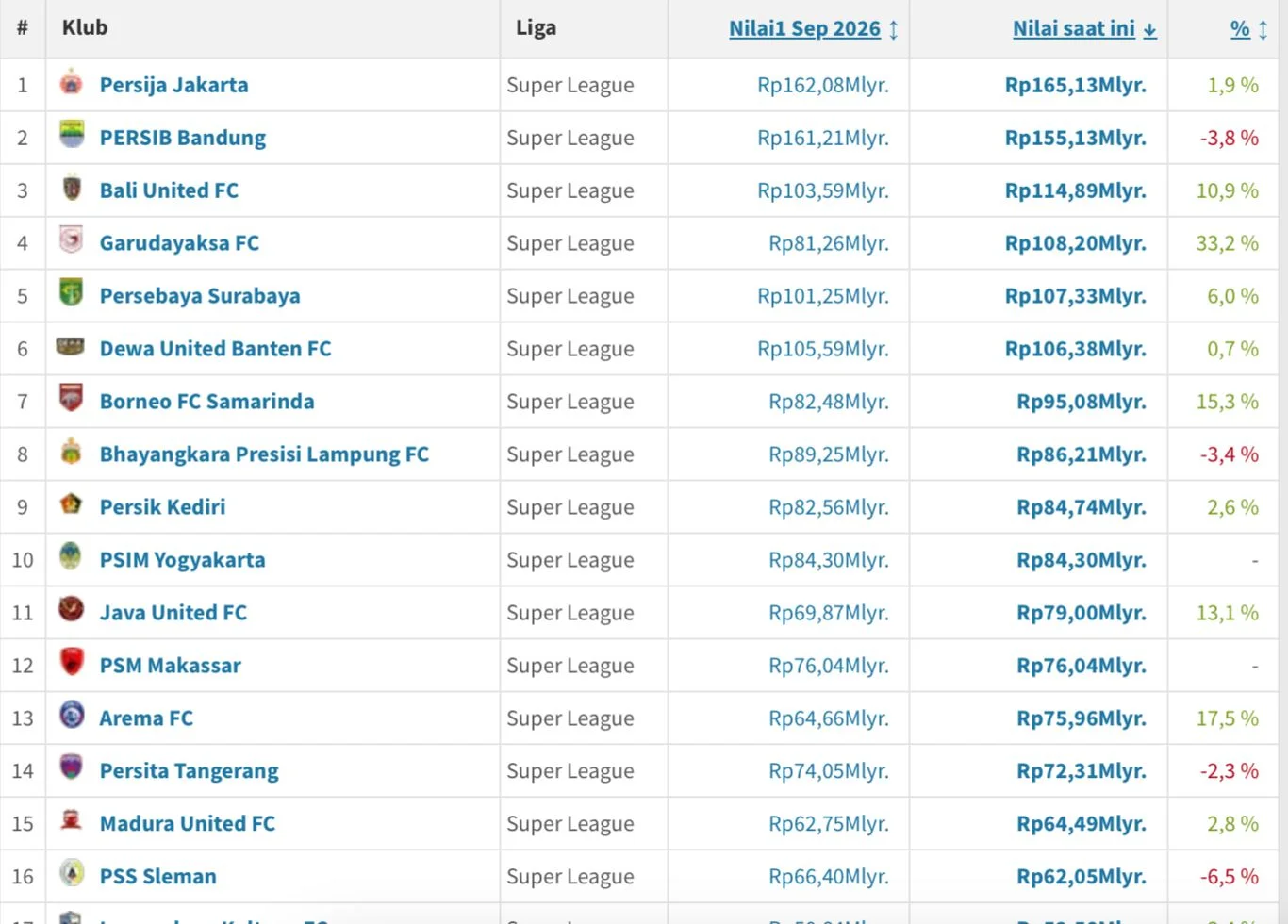Click the Bali United FC crest
1288x924 pixels.
click(x=71, y=188)
